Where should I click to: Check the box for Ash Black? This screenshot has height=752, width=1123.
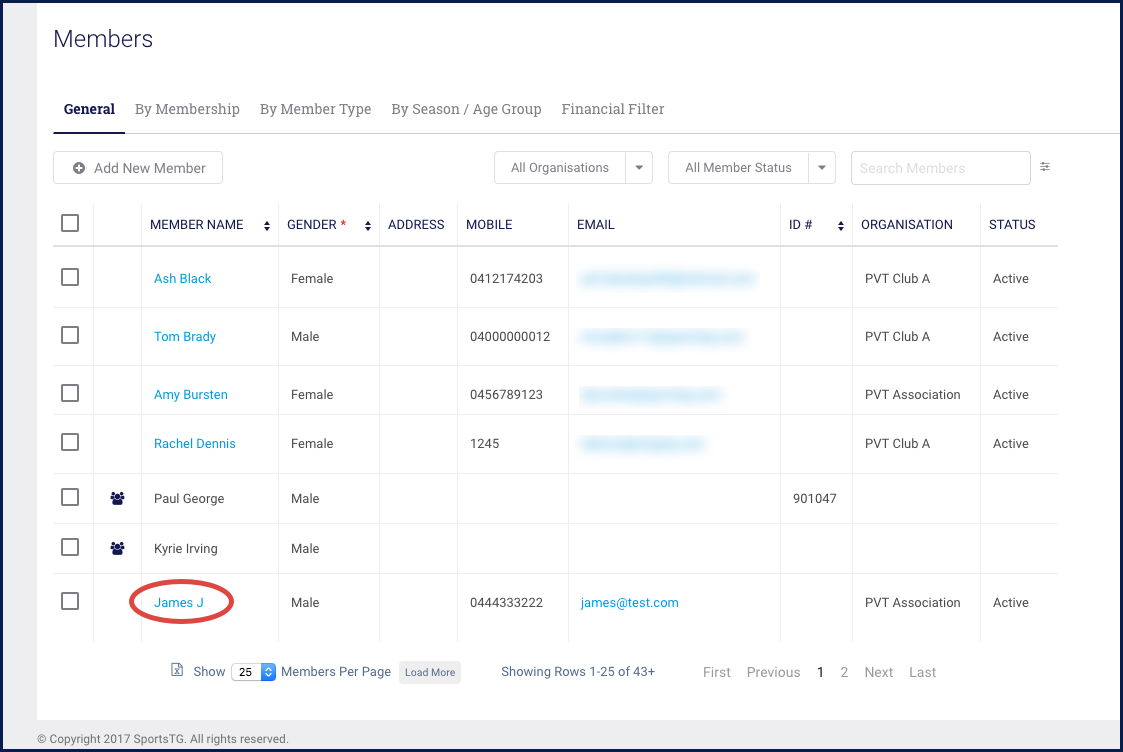pyautogui.click(x=70, y=277)
